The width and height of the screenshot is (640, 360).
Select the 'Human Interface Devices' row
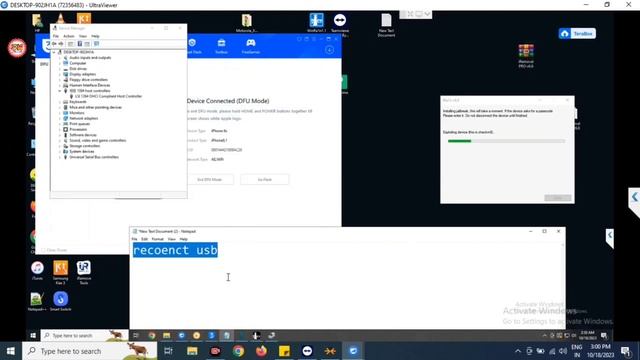pos(89,85)
